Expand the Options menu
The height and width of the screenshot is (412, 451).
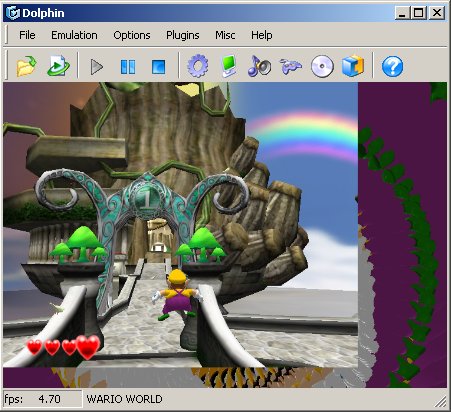pos(132,35)
